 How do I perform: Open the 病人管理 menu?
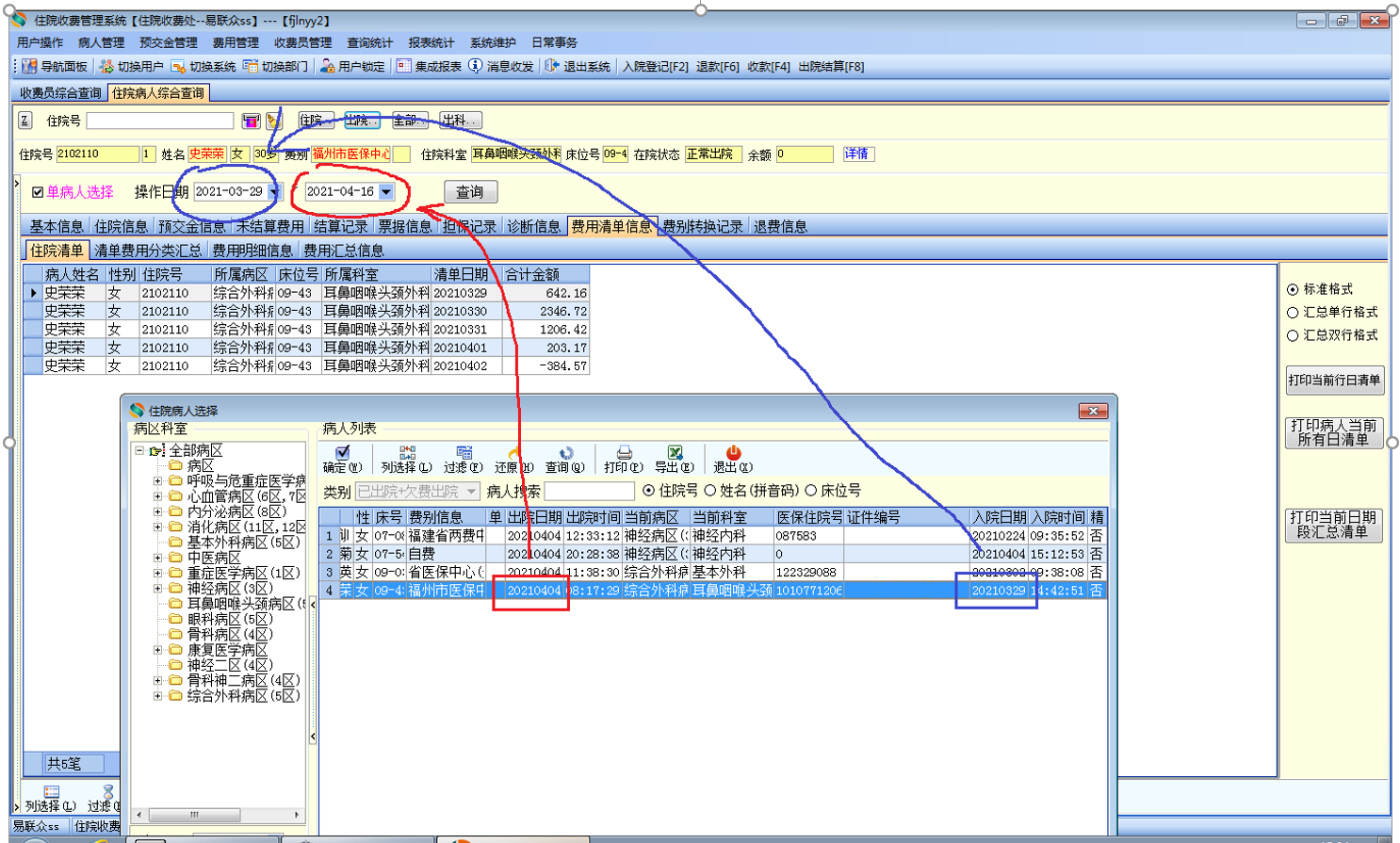tap(102, 42)
